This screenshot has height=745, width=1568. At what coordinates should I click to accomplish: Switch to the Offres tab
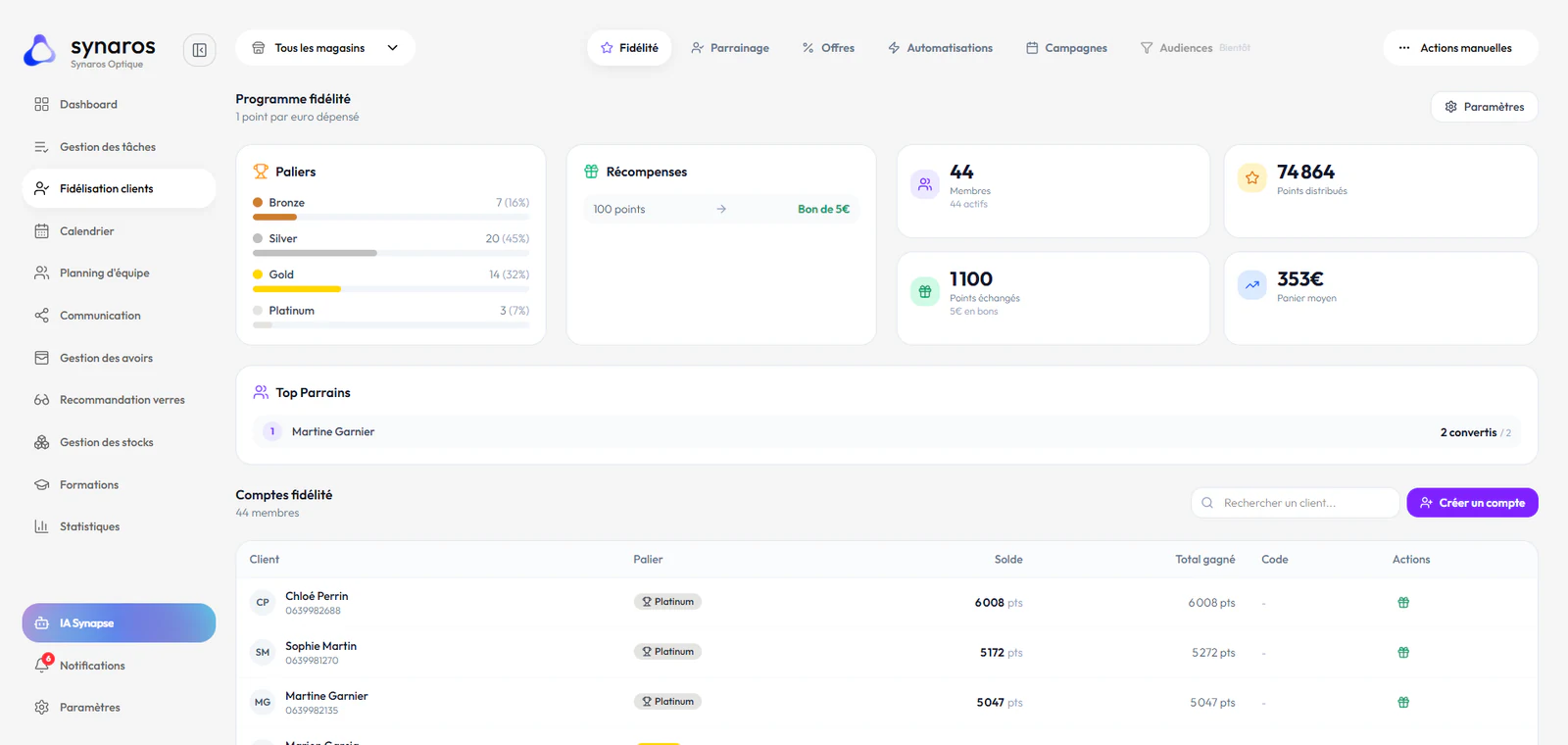(x=828, y=48)
